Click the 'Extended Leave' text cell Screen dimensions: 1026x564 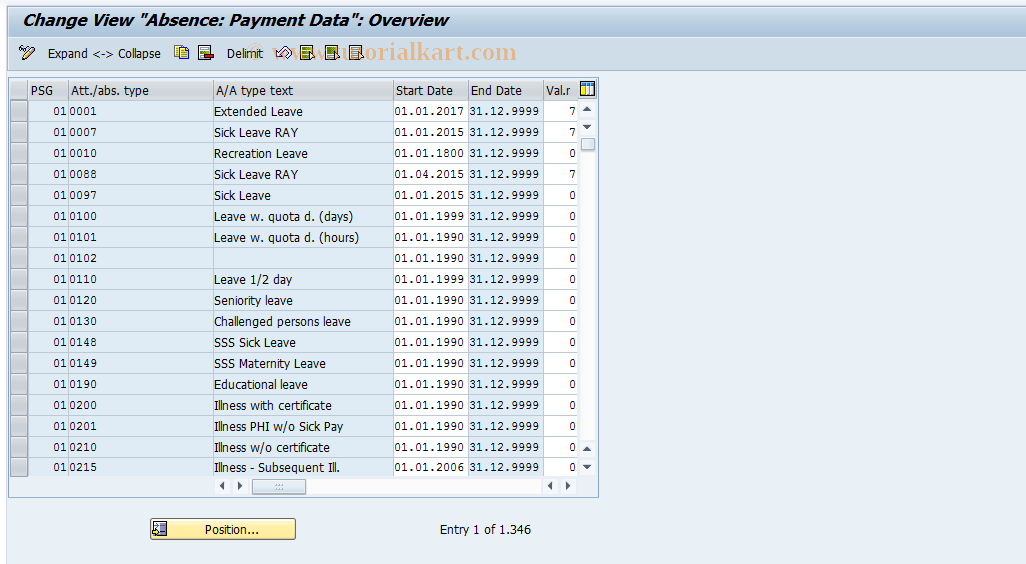click(303, 111)
